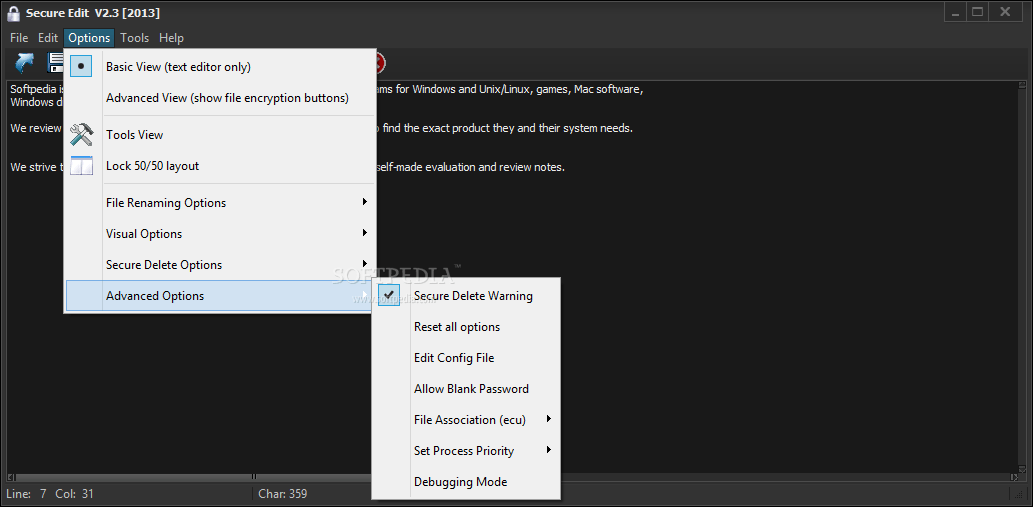Click the blue arrow open-file toolbar icon
Image resolution: width=1033 pixels, height=507 pixels.
pos(24,63)
